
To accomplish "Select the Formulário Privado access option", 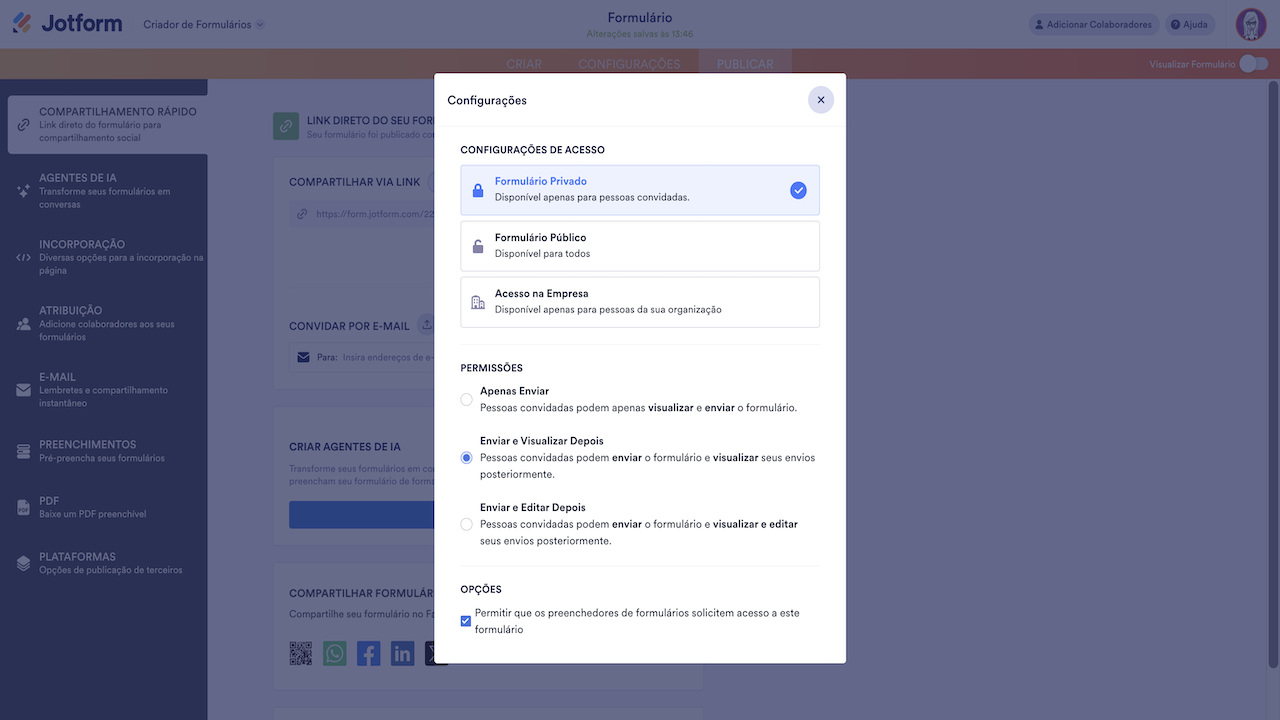I will pyautogui.click(x=640, y=190).
